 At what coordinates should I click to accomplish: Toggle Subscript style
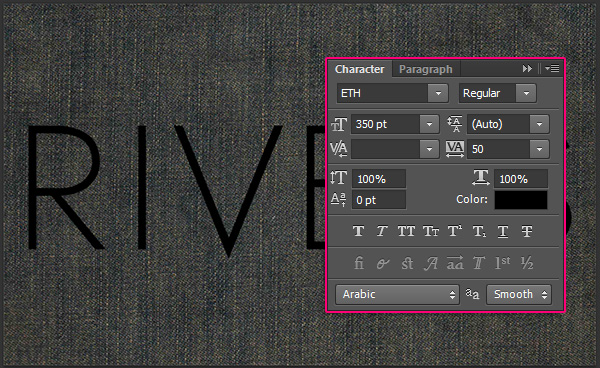pos(479,231)
